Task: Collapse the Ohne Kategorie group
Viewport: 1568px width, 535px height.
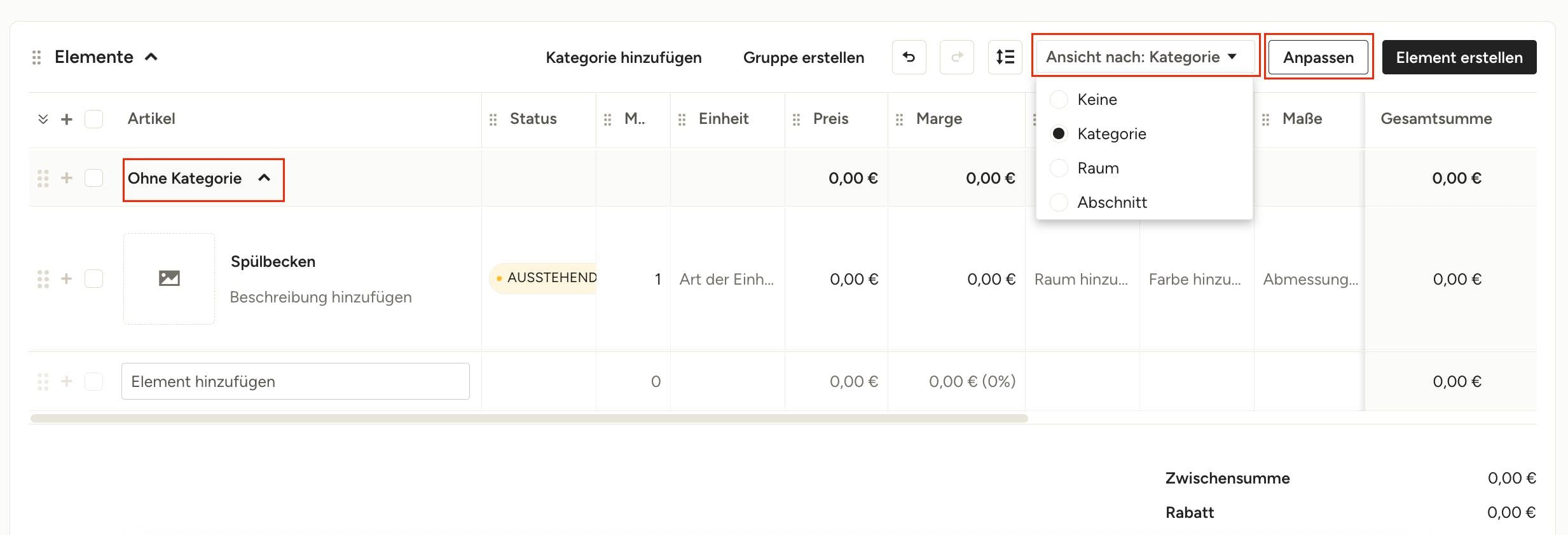Action: (265, 178)
